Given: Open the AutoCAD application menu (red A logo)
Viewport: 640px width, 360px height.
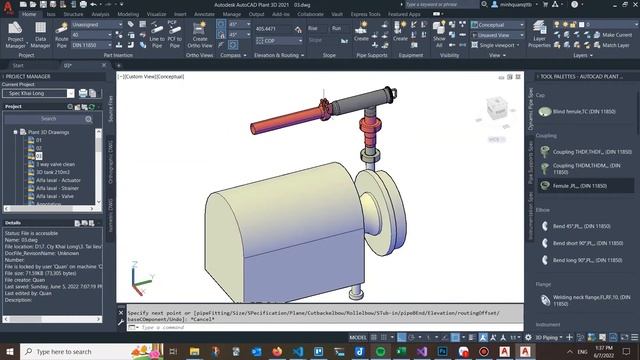Looking at the screenshot, I should pyautogui.click(x=8, y=7).
